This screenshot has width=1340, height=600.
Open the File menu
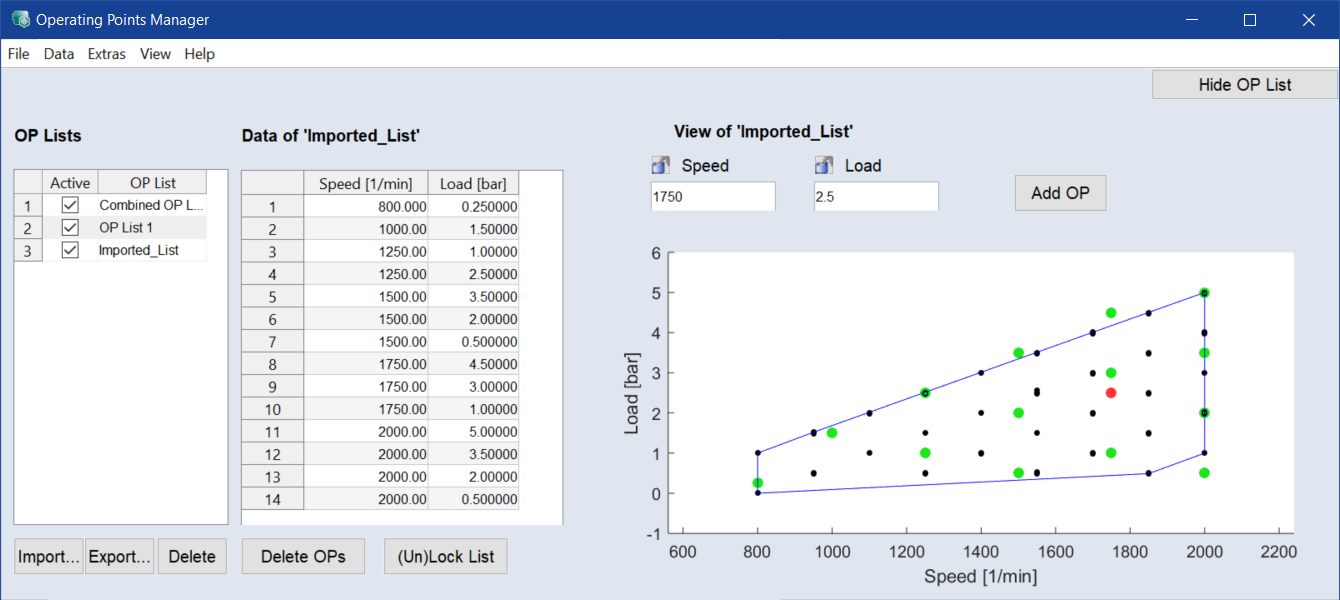19,54
